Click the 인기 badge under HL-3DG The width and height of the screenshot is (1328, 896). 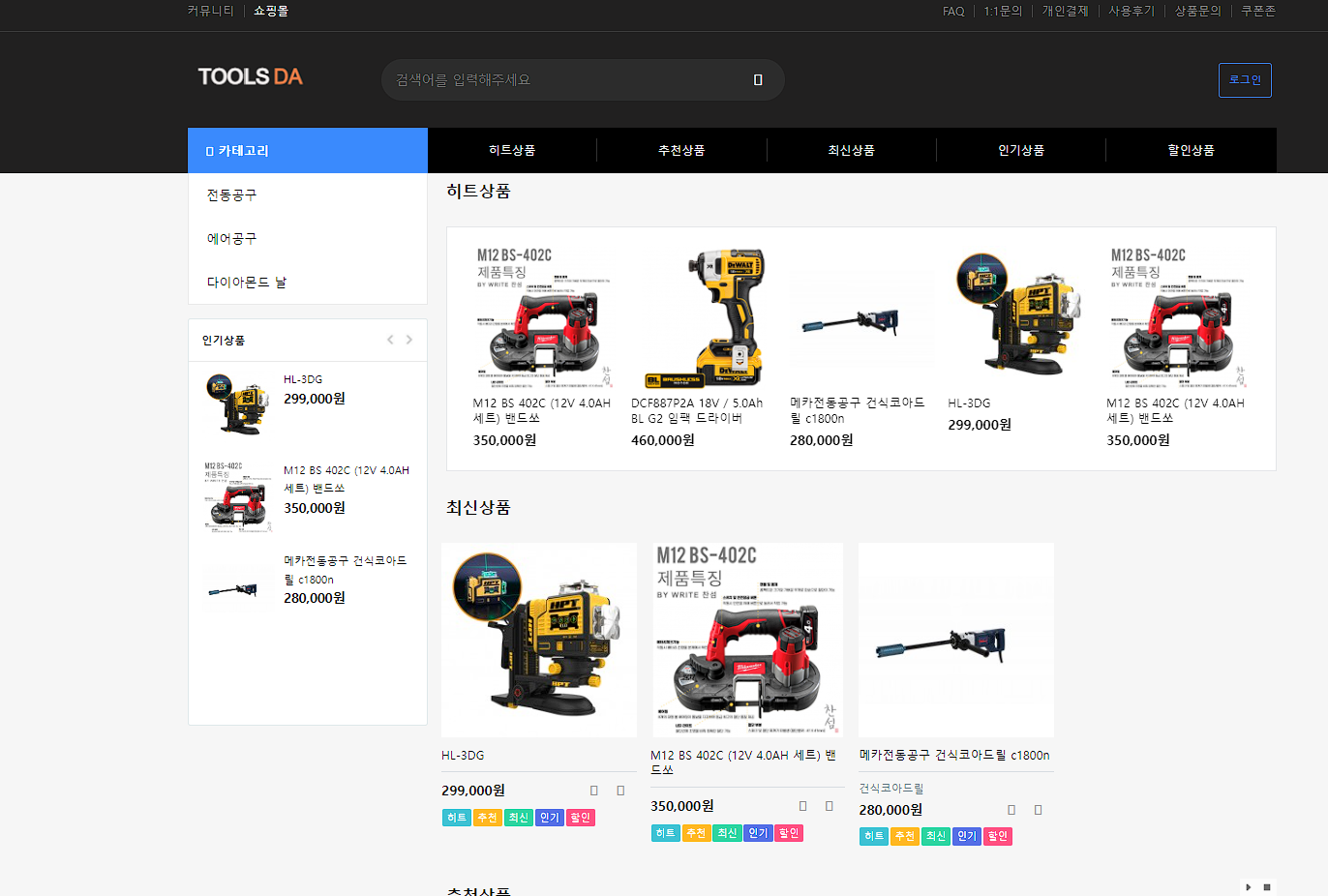click(x=550, y=818)
